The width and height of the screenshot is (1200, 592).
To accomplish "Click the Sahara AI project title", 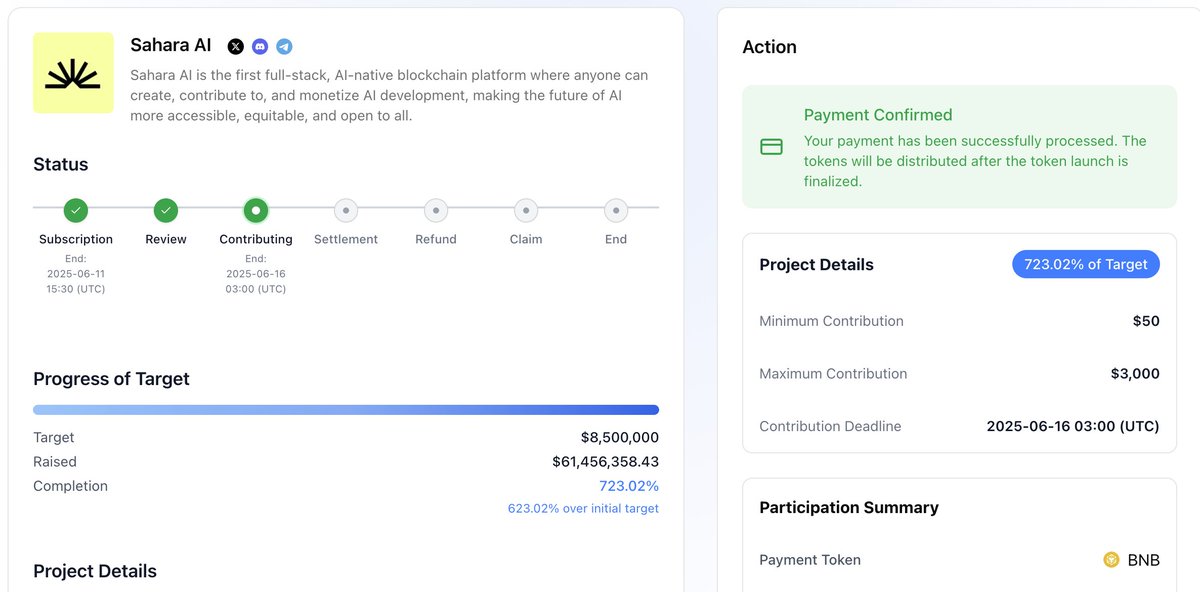I will click(170, 45).
